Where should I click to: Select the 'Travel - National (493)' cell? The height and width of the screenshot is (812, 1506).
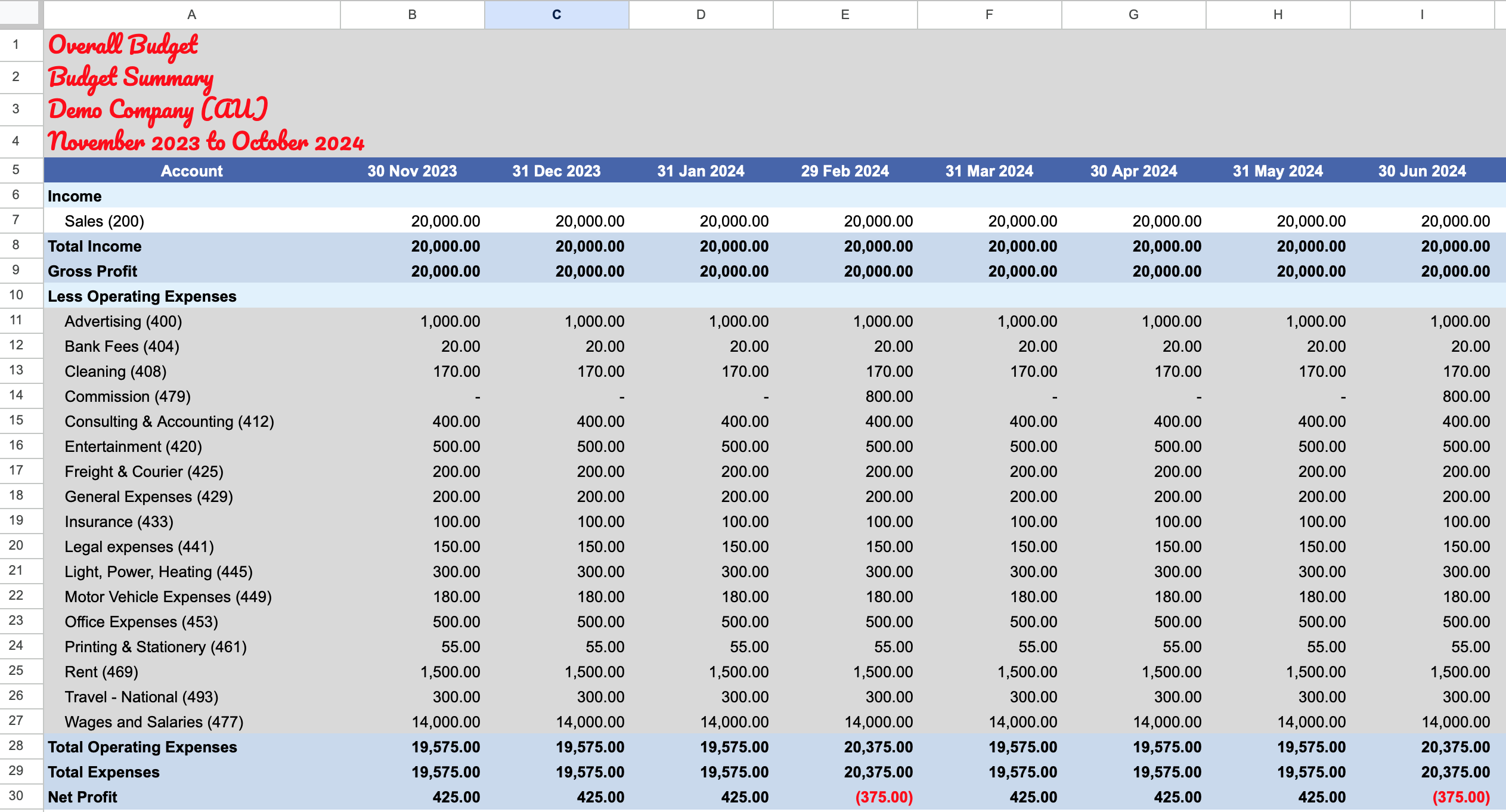pos(191,697)
